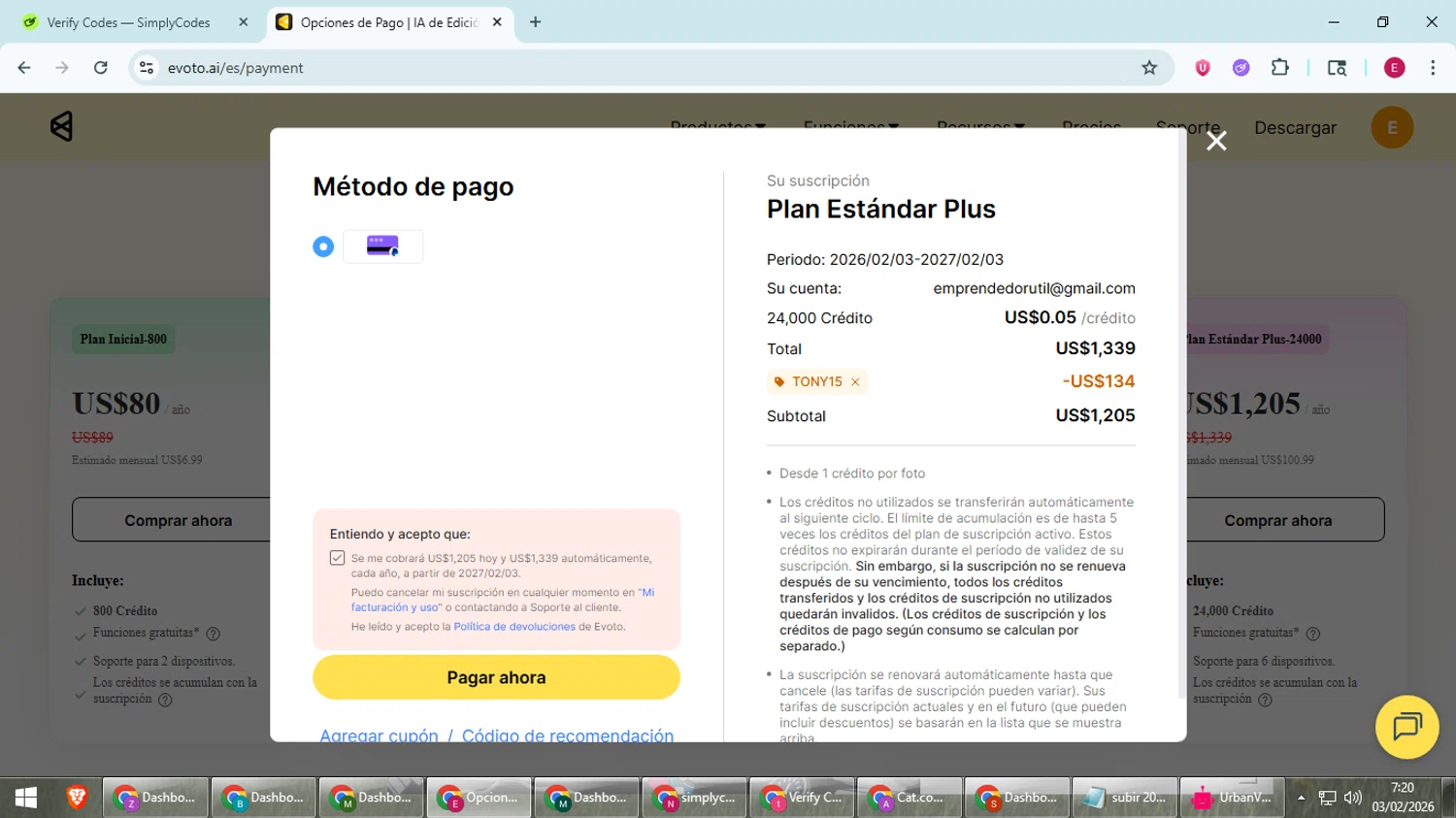Click the Plan Estándar Plus heading
Viewport: 1456px width, 818px height.
tap(880, 210)
